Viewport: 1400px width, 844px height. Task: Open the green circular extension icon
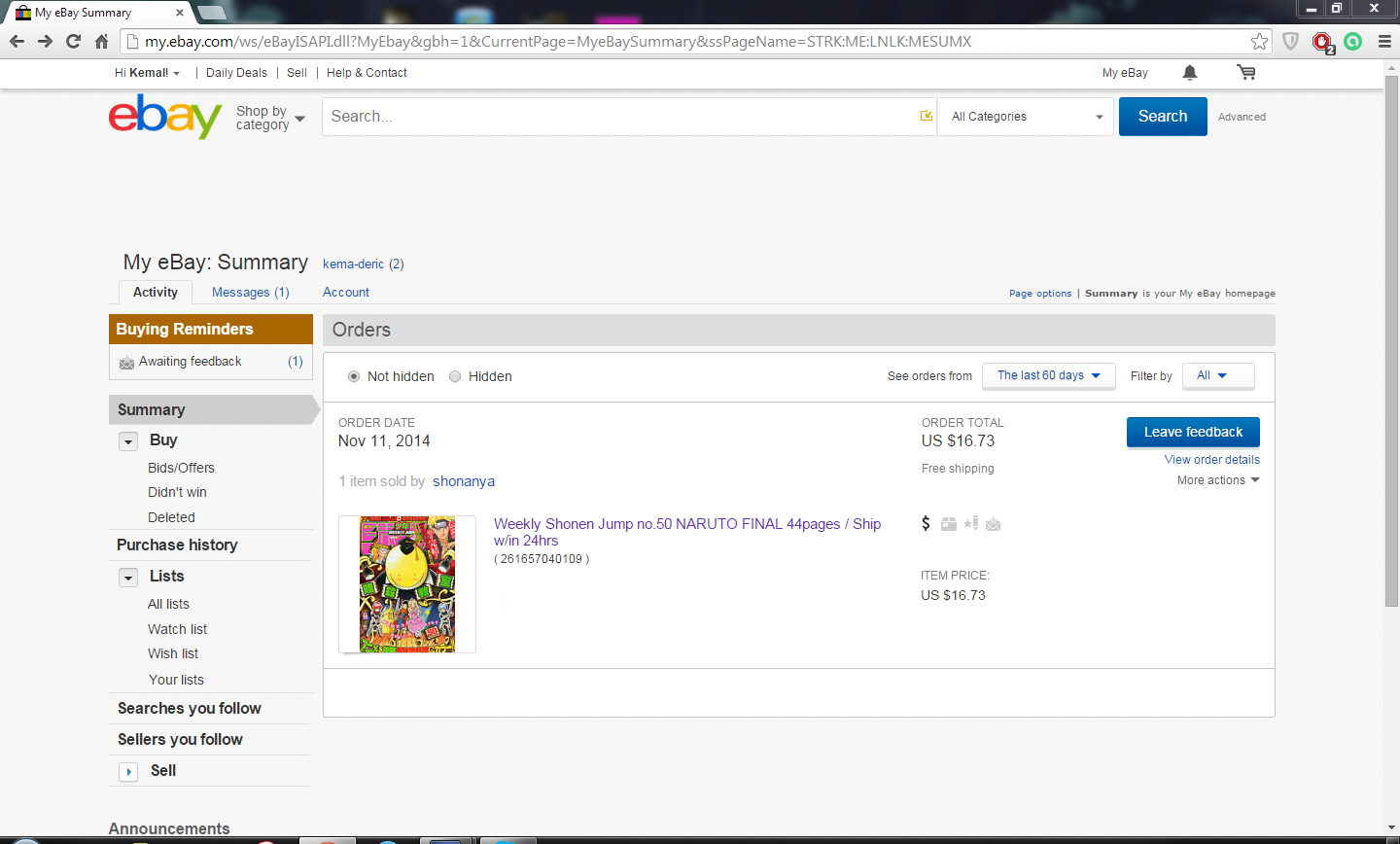pos(1352,41)
